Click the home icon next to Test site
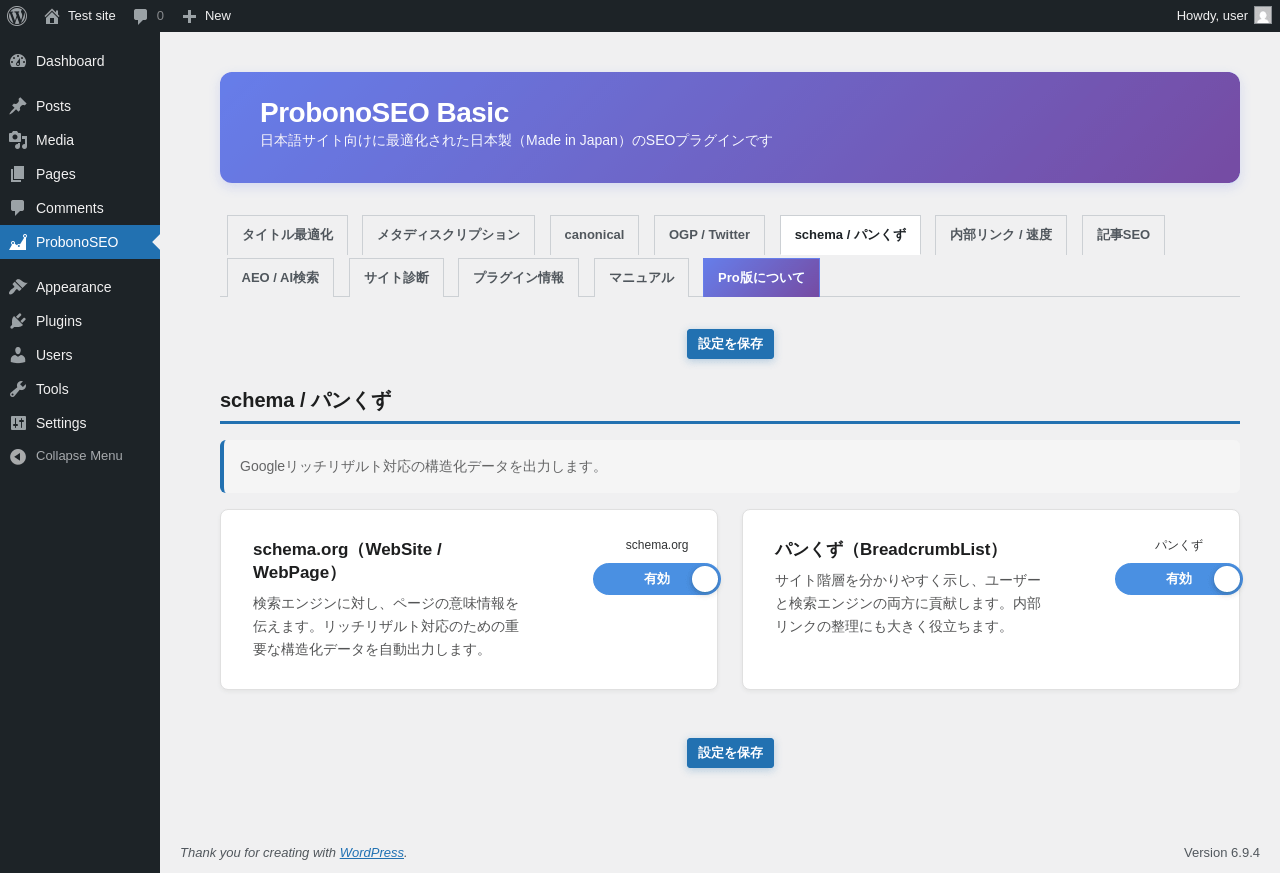 52,16
